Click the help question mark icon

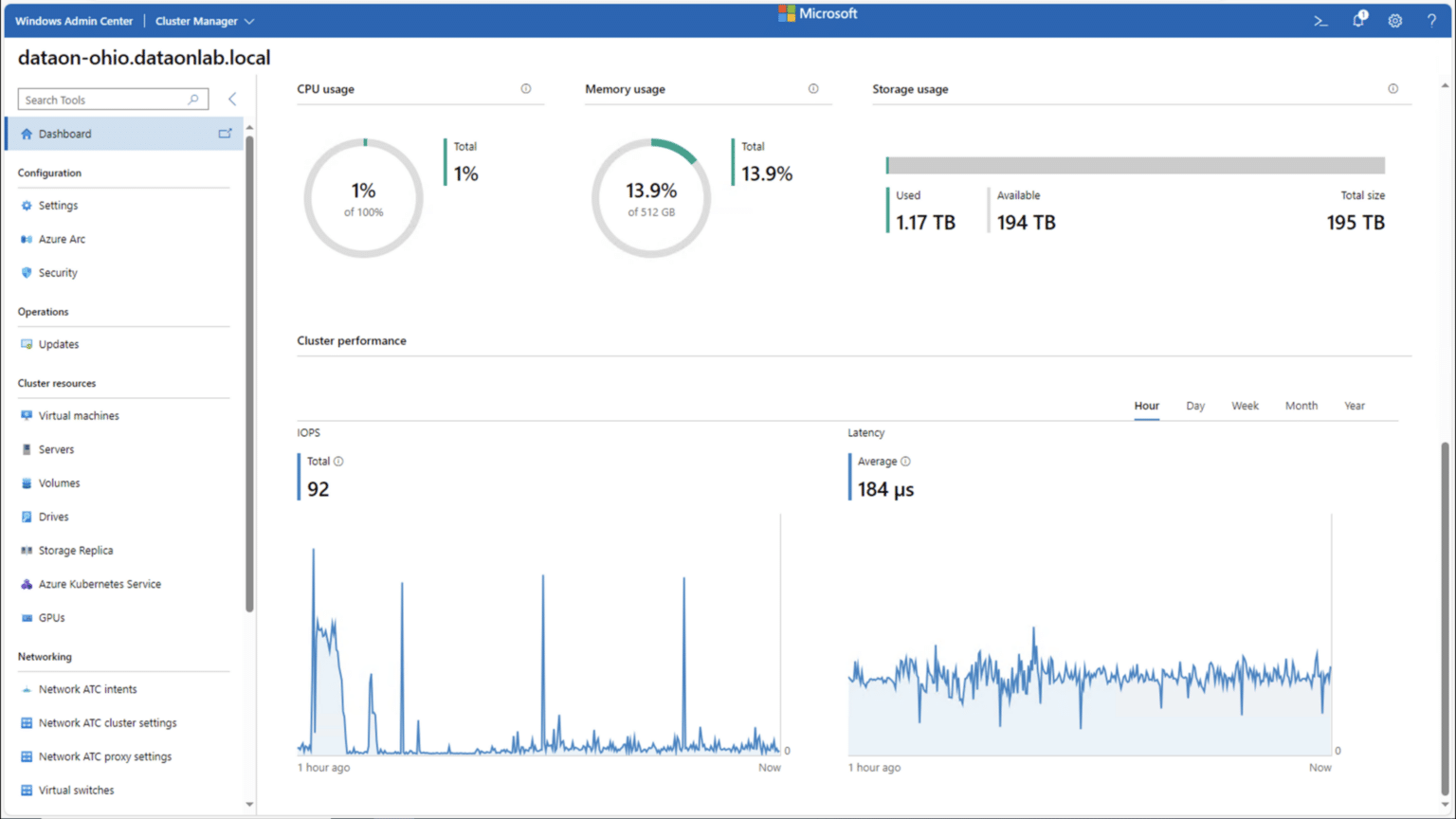[x=1431, y=20]
